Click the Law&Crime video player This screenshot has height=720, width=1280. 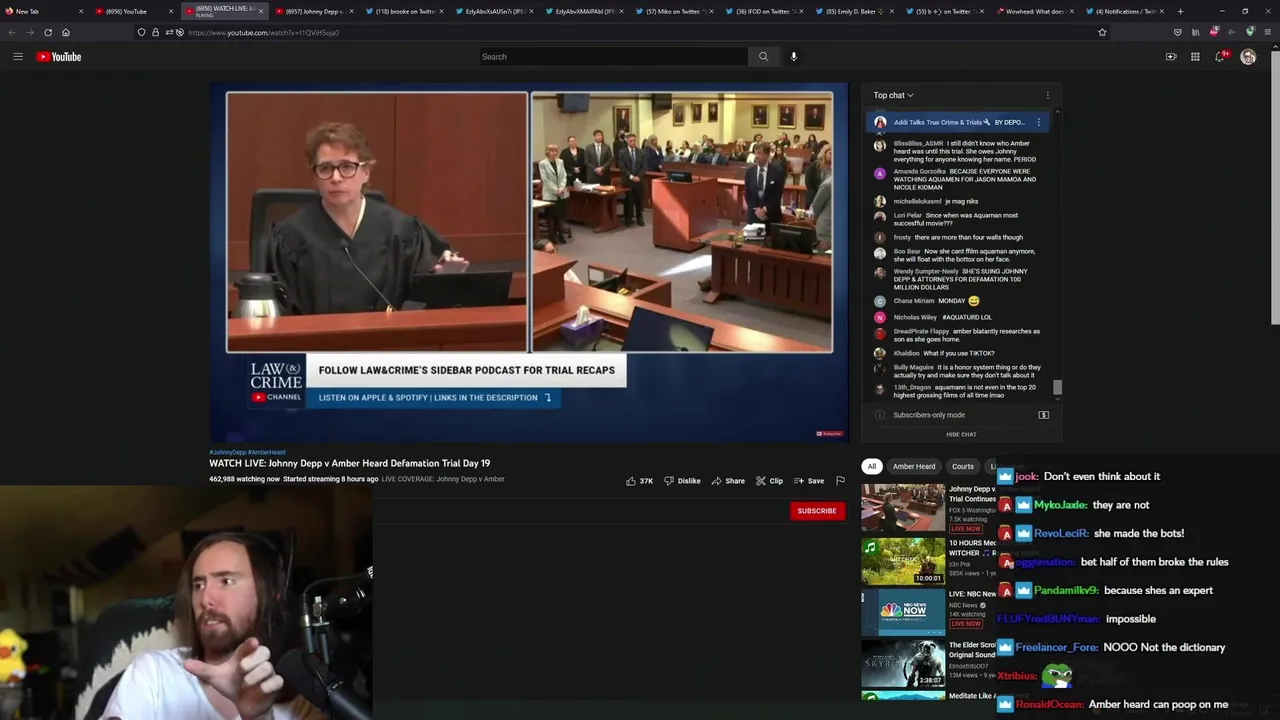click(529, 262)
